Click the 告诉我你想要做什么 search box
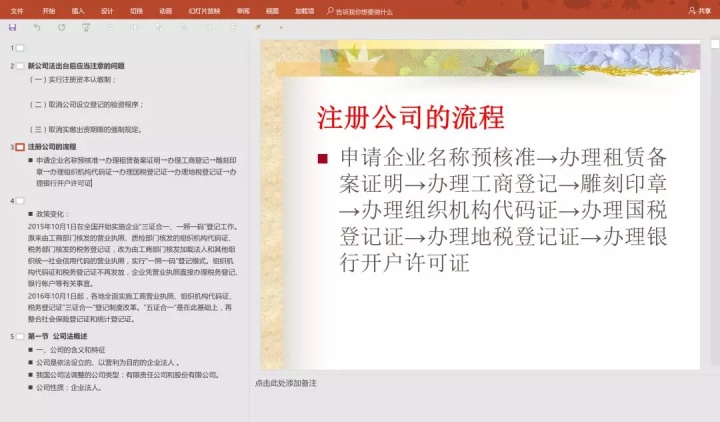Screen dimensions: 720x422 (360, 11)
